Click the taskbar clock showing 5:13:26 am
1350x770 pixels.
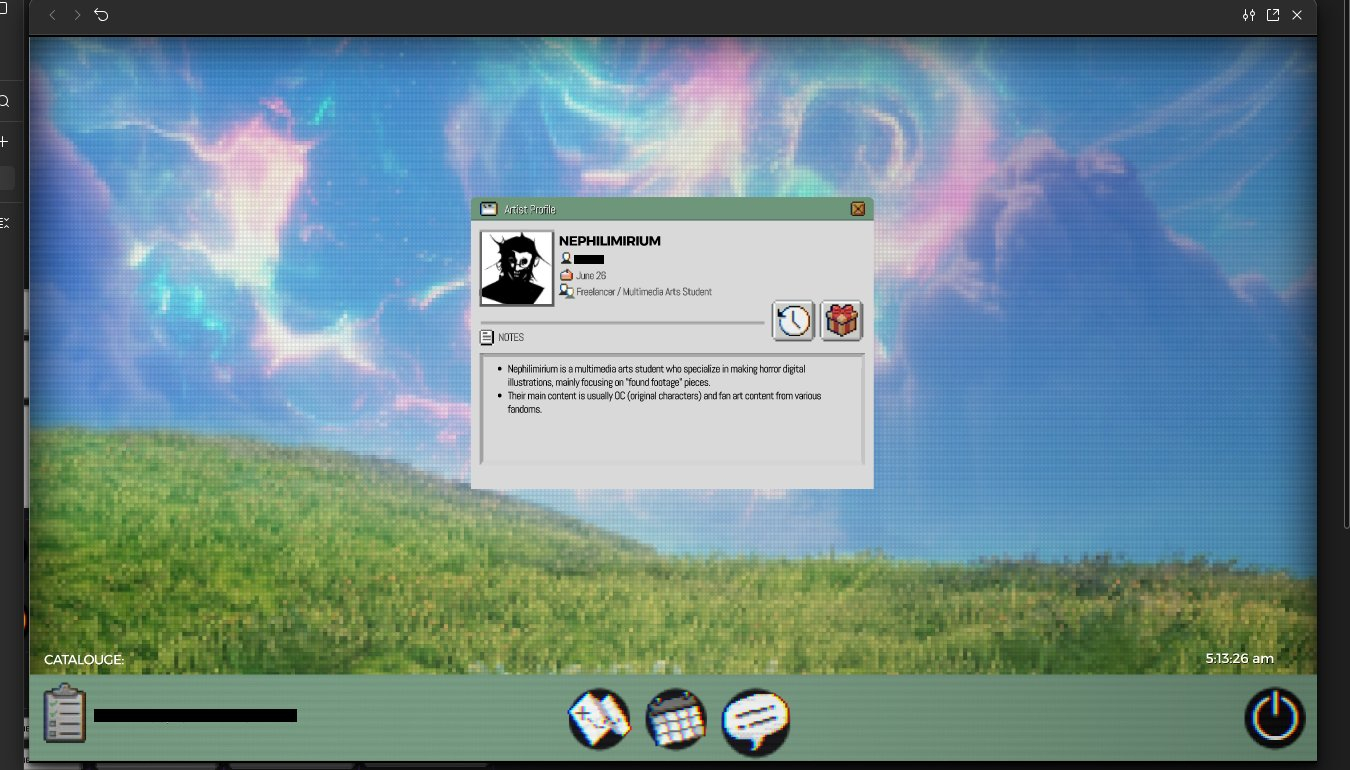pyautogui.click(x=1239, y=658)
